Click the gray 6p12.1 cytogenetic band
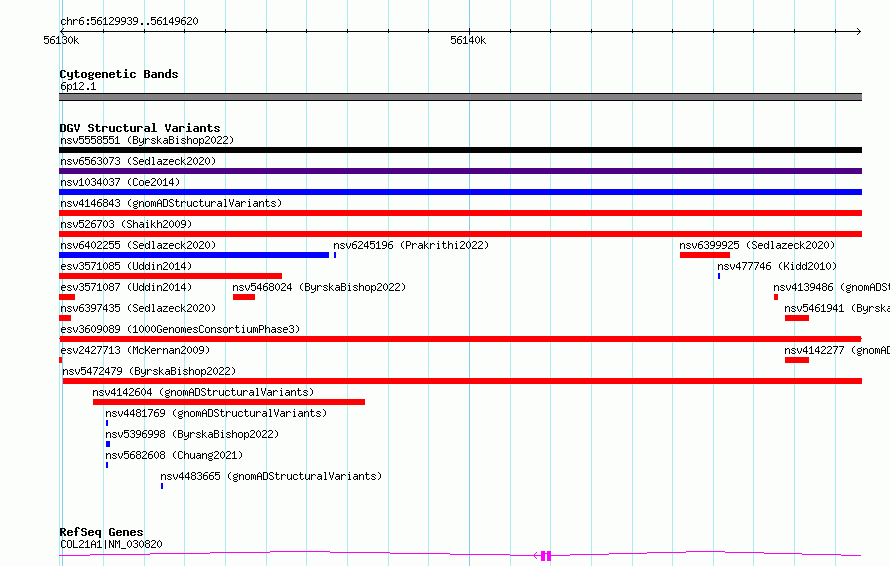 [x=460, y=97]
